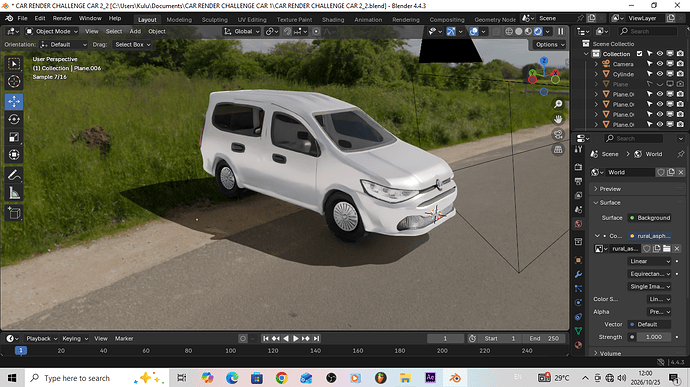Click the viewport pan hand icon
This screenshot has width=690, height=387.
pyautogui.click(x=558, y=119)
